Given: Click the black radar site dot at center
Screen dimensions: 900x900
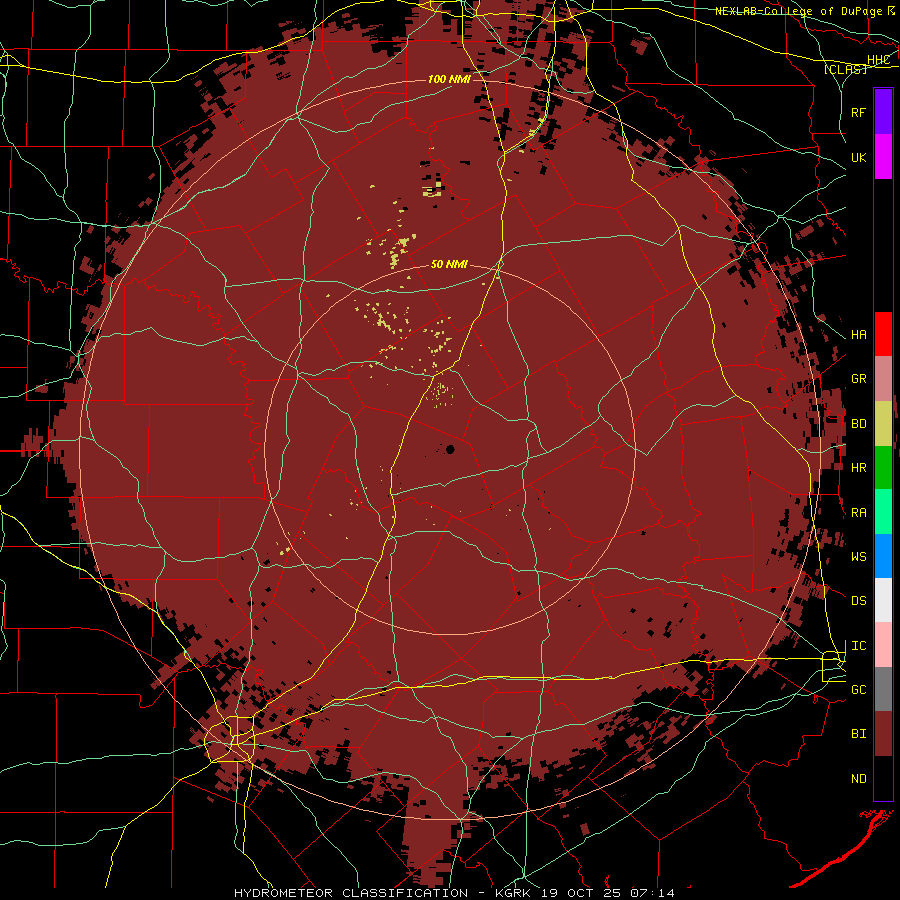Looking at the screenshot, I should (x=450, y=449).
